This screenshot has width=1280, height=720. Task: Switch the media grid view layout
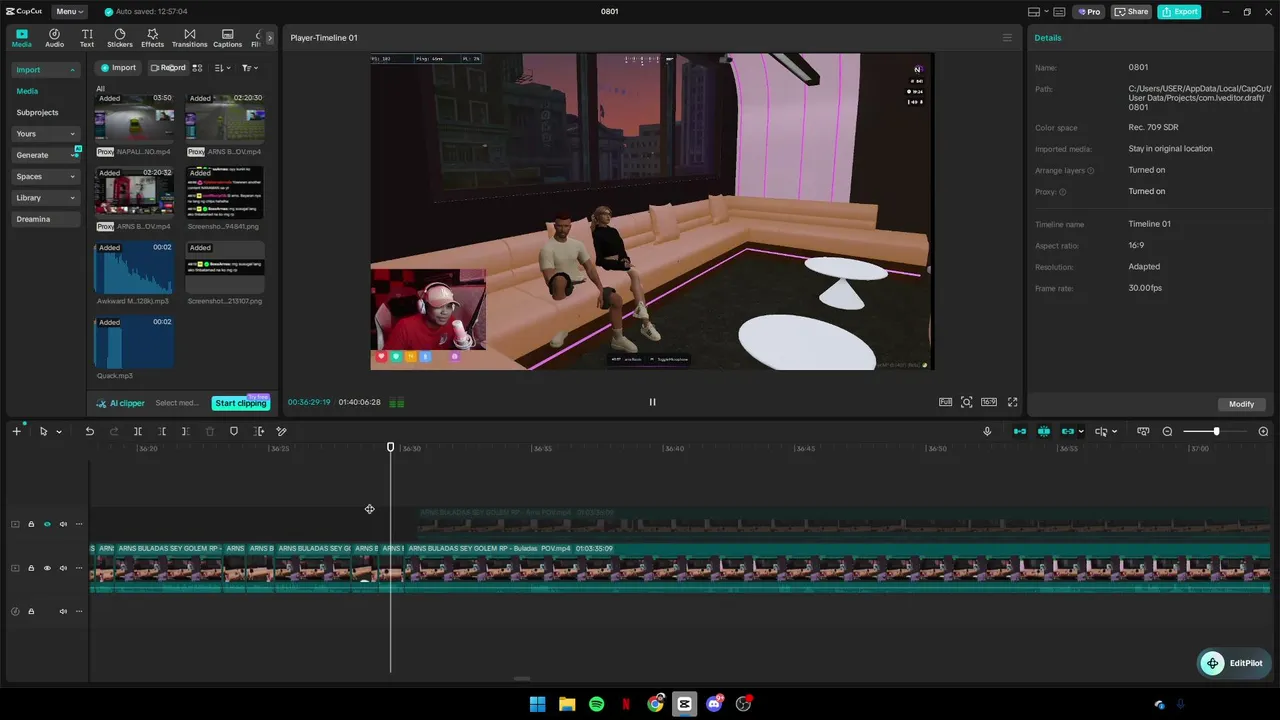click(197, 68)
